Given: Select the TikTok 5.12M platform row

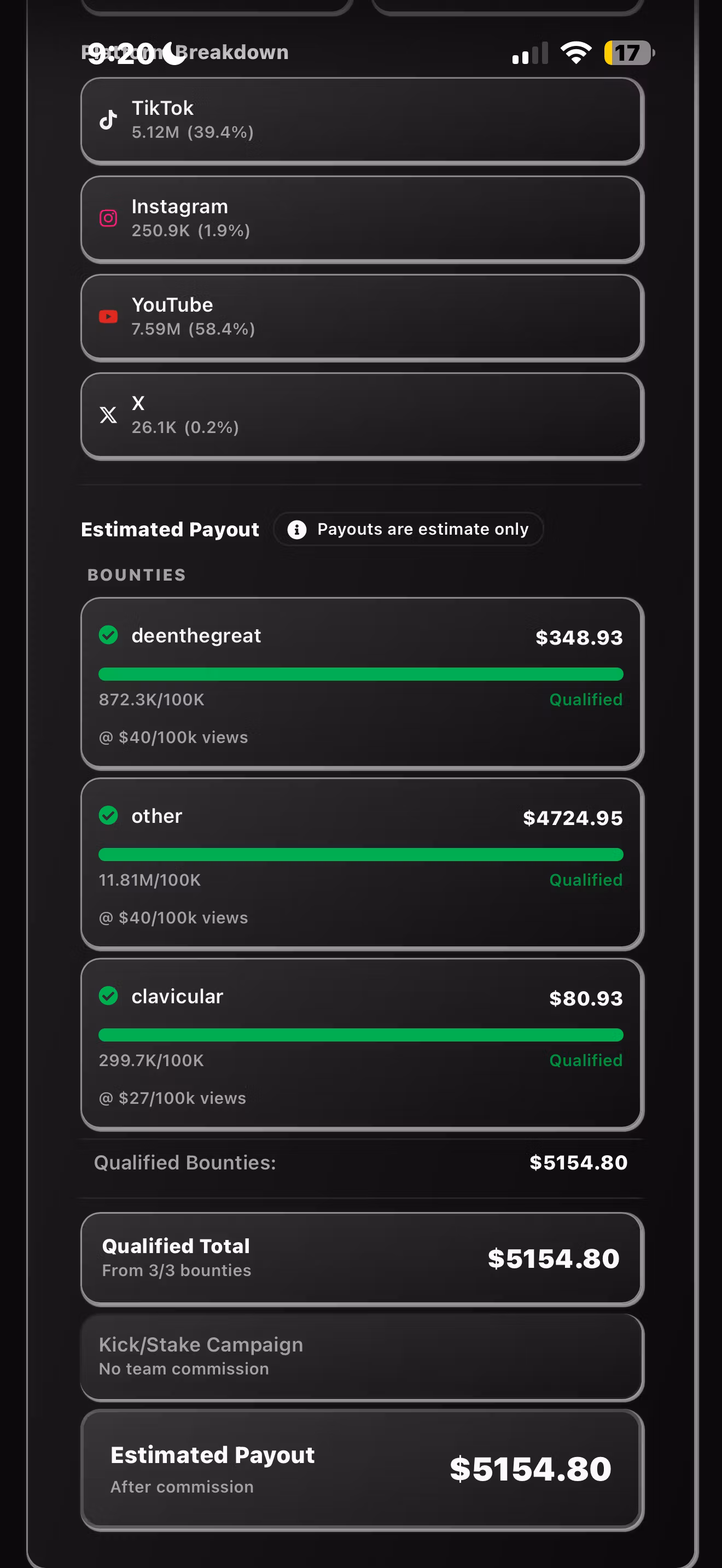Looking at the screenshot, I should (x=362, y=120).
